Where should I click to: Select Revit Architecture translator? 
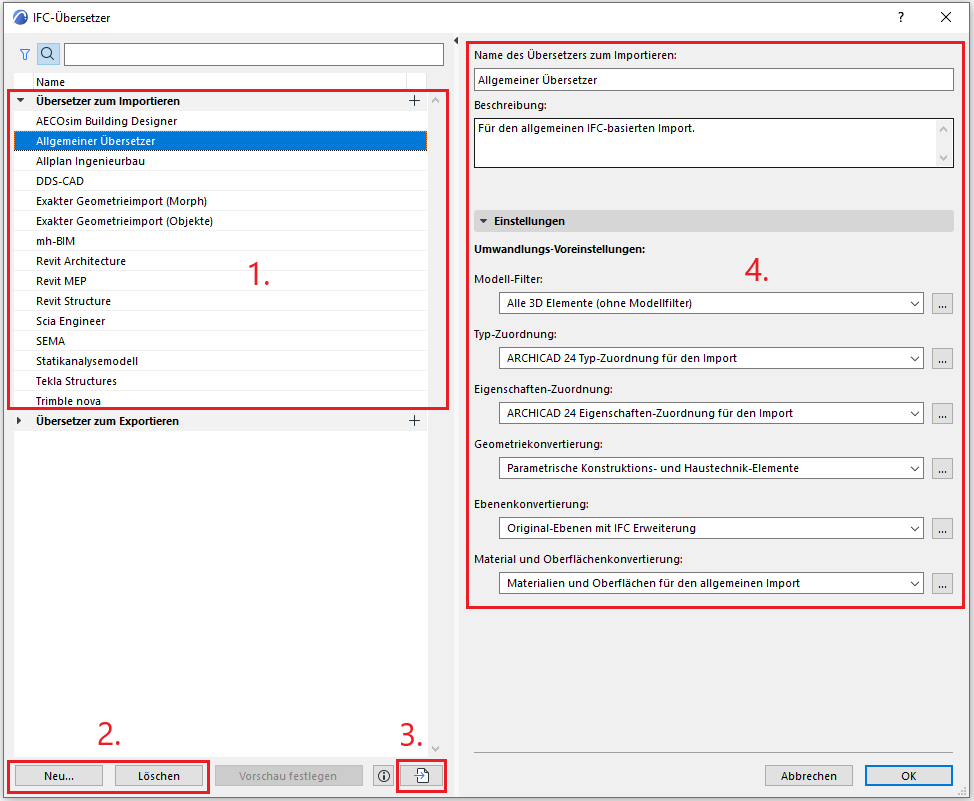click(x=81, y=261)
